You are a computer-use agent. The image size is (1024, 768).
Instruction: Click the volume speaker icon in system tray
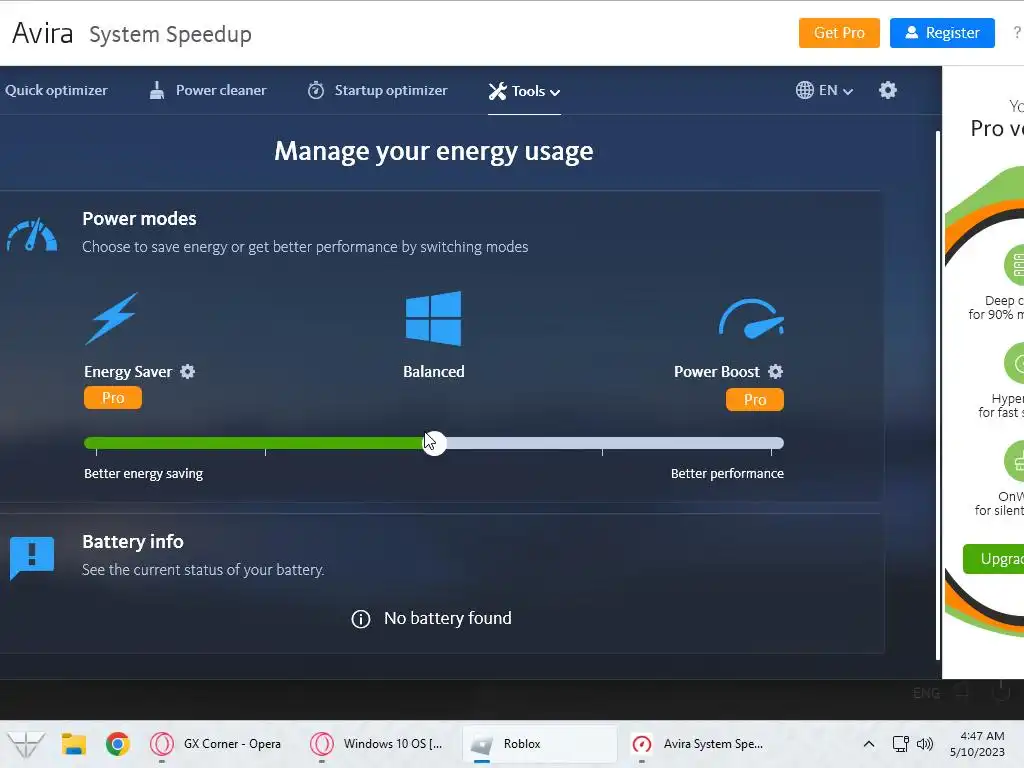coord(925,744)
